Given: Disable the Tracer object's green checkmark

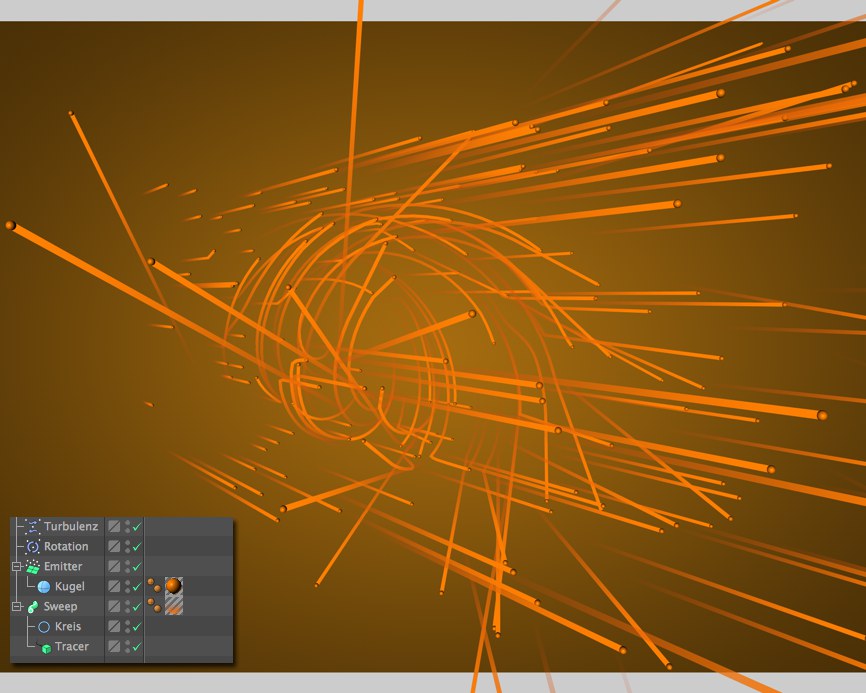Looking at the screenshot, I should pos(137,647).
